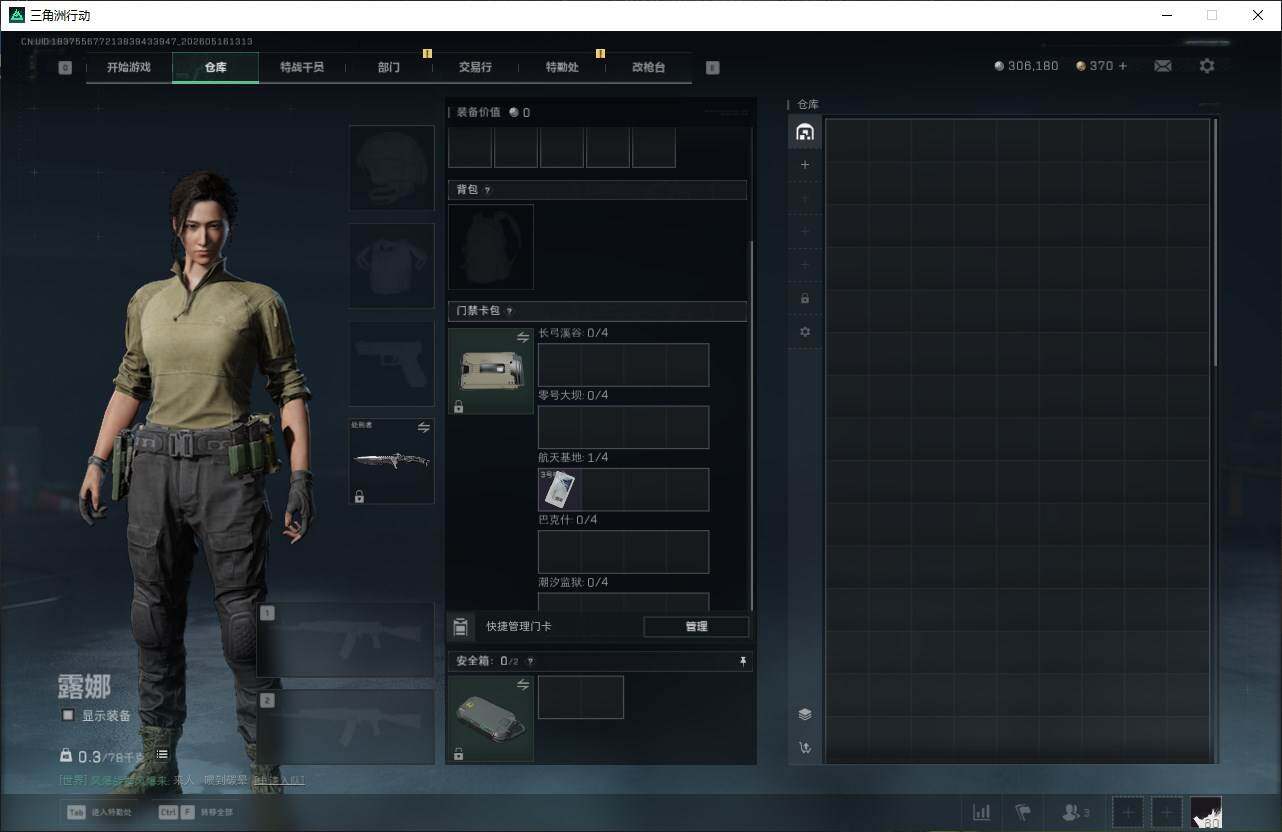The width and height of the screenshot is (1282, 832).
Task: Open warehouse sidebar settings gear
Action: point(805,332)
